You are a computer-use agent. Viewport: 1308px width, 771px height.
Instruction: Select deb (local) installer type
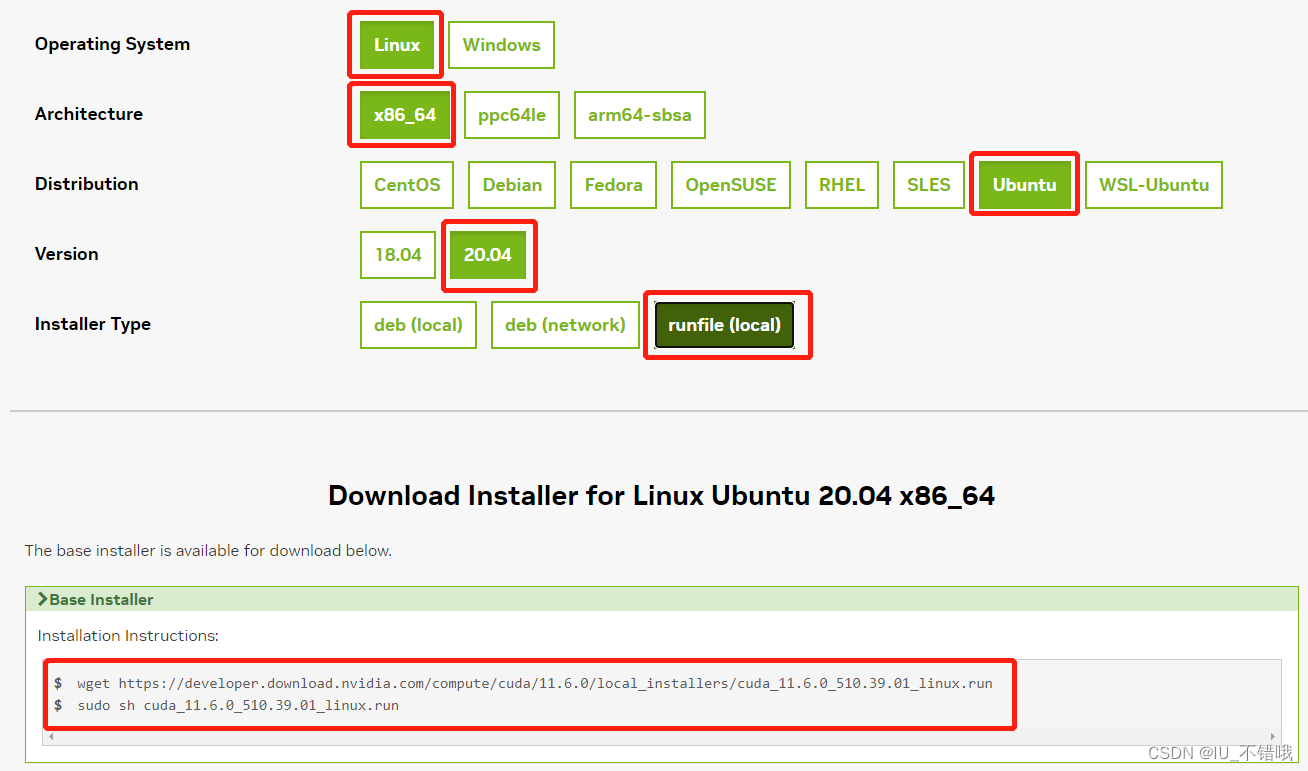point(418,325)
